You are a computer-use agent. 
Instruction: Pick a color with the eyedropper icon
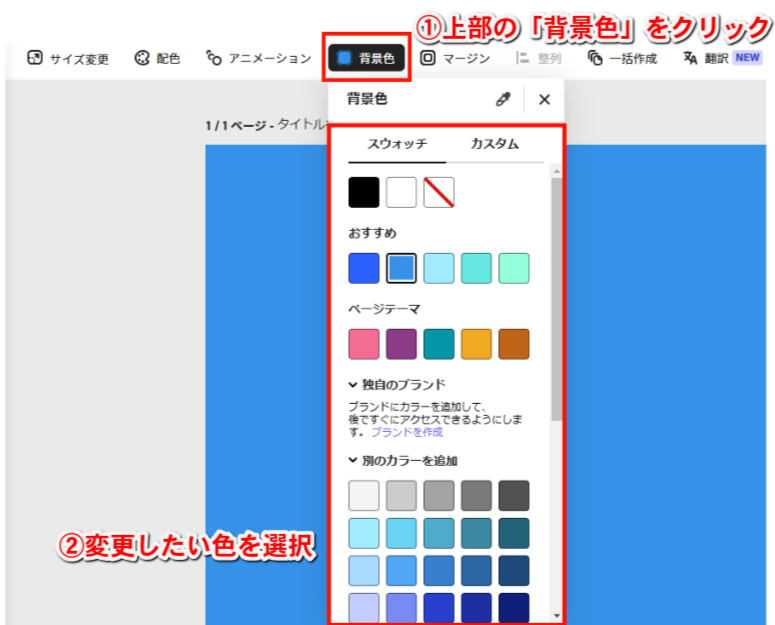point(503,99)
